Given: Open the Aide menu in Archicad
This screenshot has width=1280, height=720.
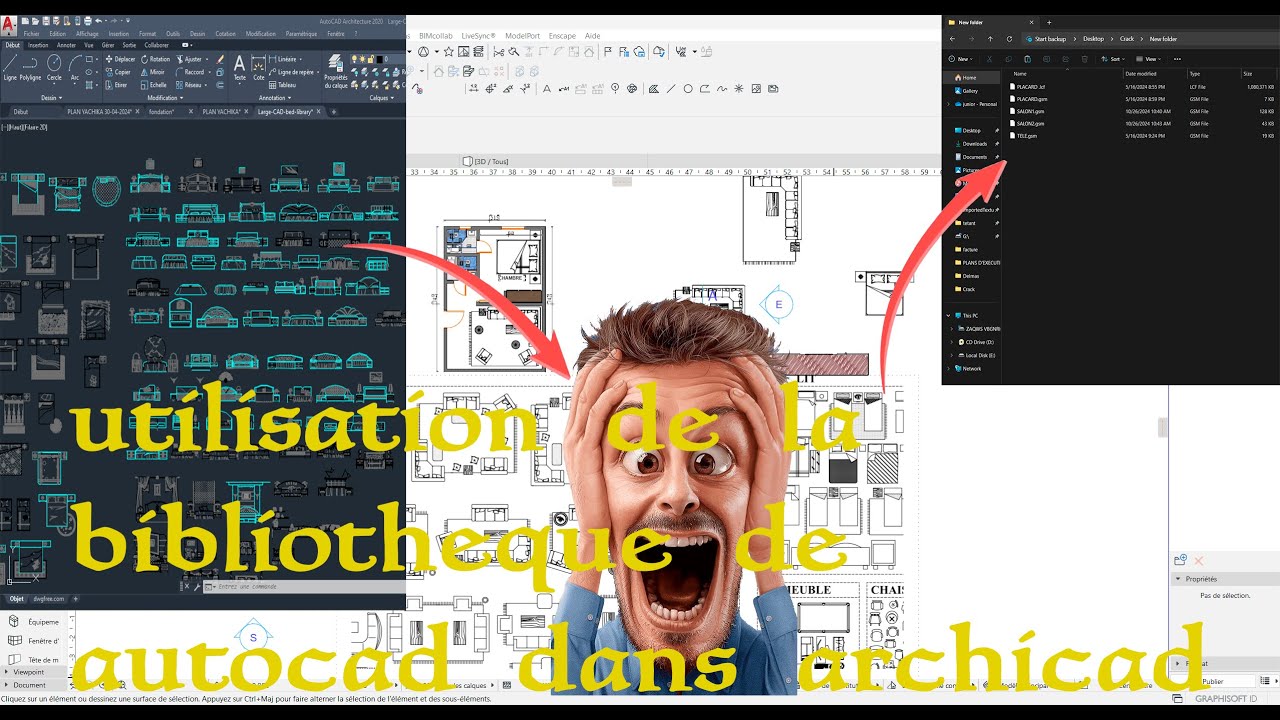Looking at the screenshot, I should [592, 36].
